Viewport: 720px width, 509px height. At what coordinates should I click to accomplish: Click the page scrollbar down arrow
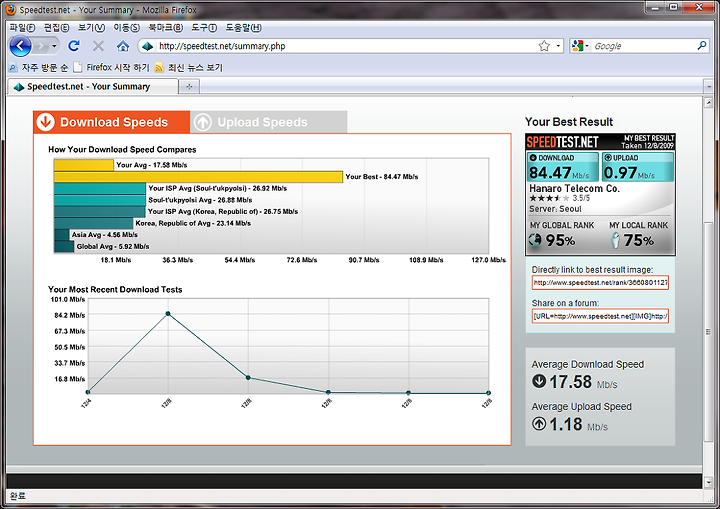[708, 482]
